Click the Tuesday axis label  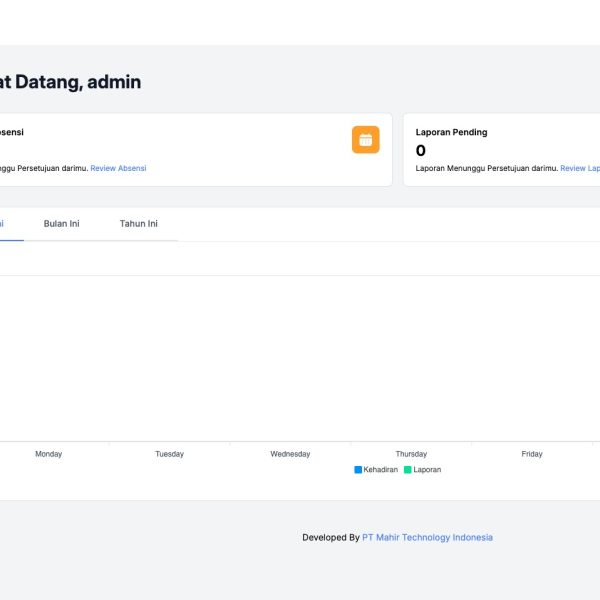click(x=169, y=454)
